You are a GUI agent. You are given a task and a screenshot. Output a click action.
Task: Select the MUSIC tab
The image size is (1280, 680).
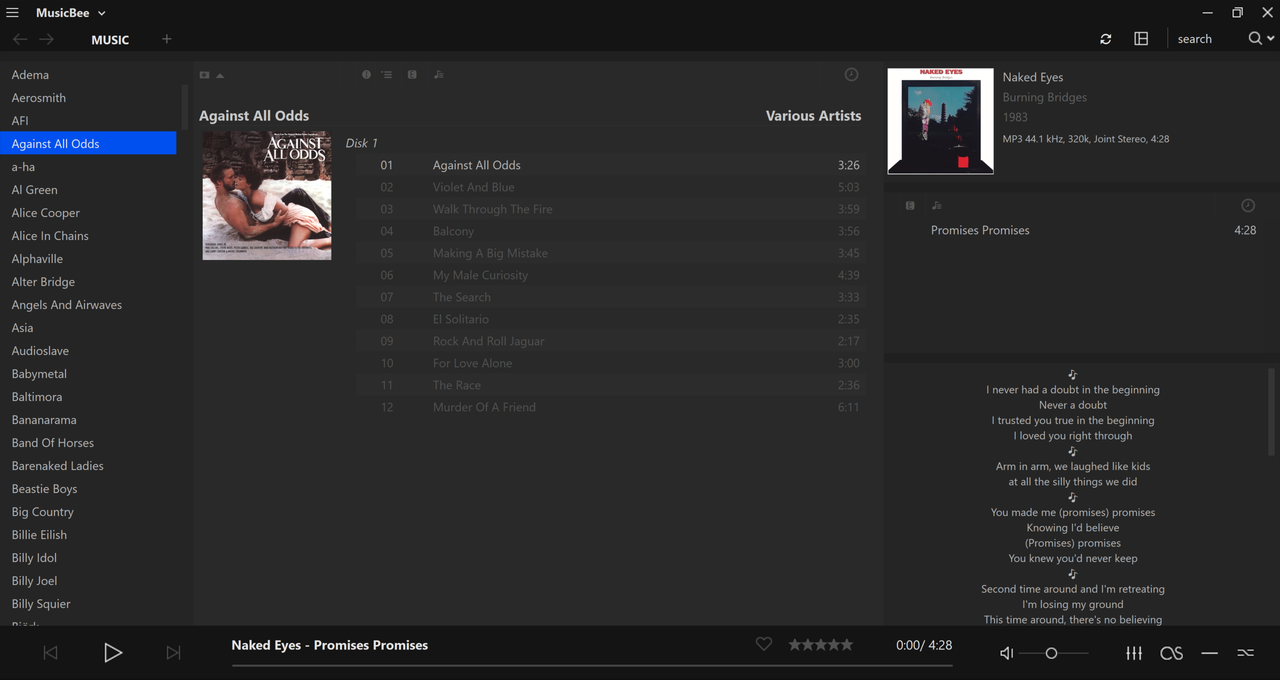(110, 40)
